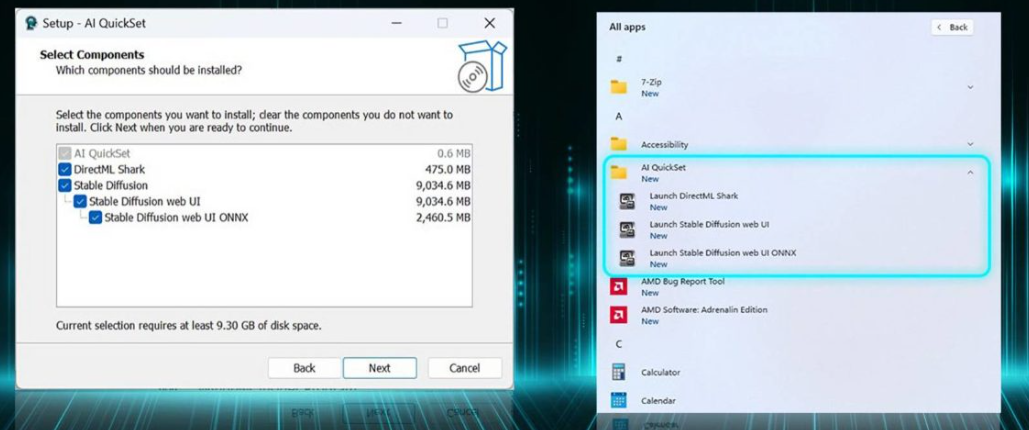Click Back in the setup wizard
Viewport: 1029px width, 430px height.
tap(304, 368)
